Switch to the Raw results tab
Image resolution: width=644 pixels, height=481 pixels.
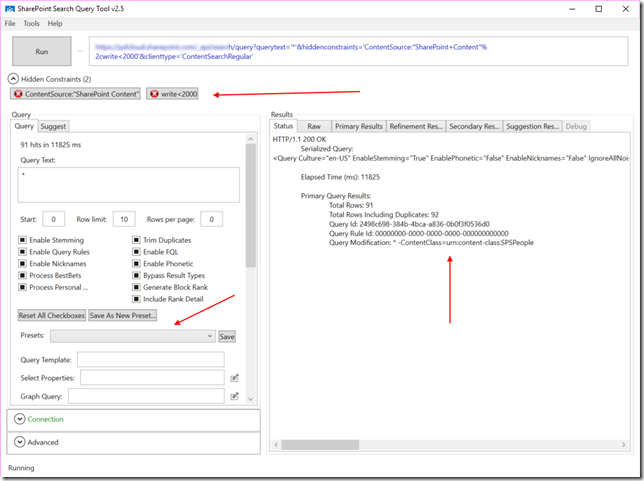click(x=314, y=127)
